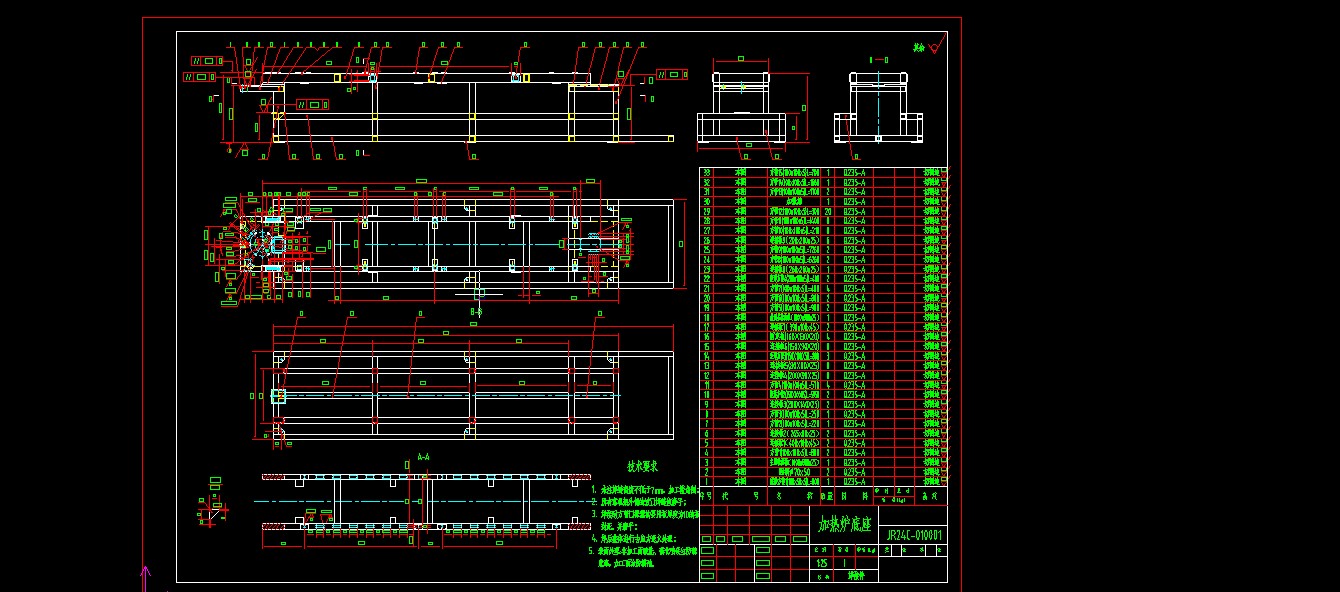Select the 1:25 scale value cell
The image size is (1340, 592).
tap(822, 564)
